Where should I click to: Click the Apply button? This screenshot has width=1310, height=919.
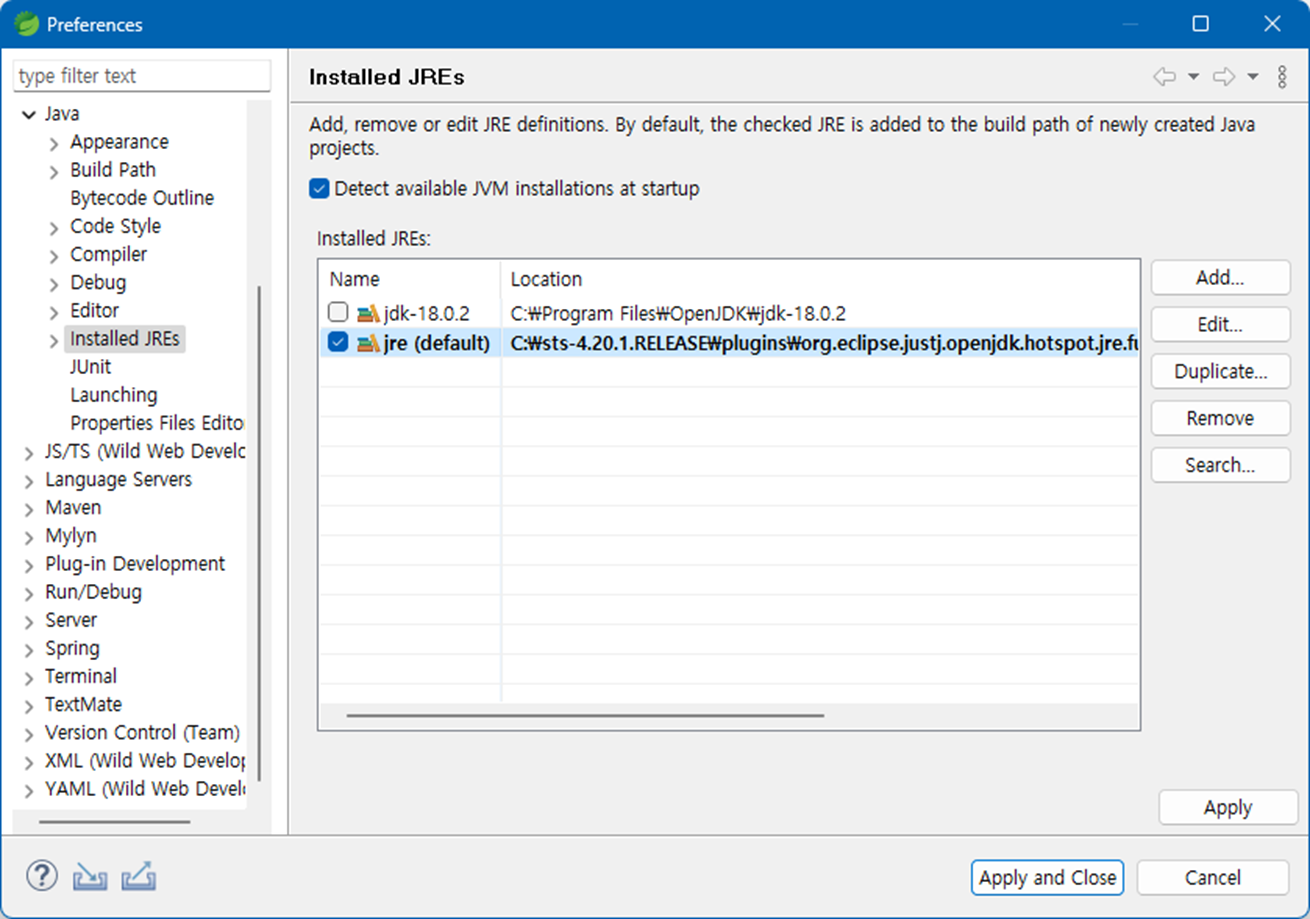coord(1228,808)
